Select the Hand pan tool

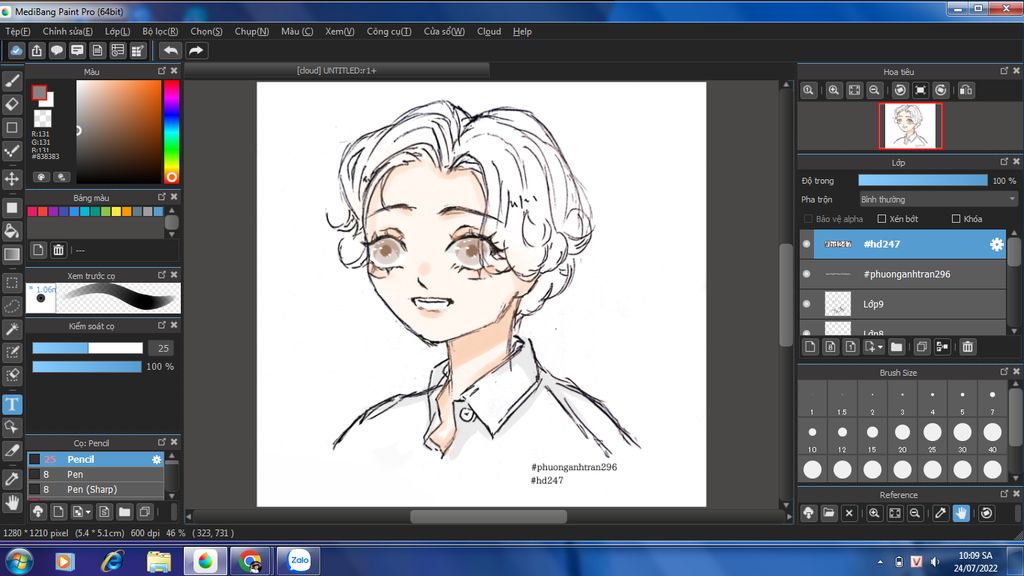tap(12, 502)
